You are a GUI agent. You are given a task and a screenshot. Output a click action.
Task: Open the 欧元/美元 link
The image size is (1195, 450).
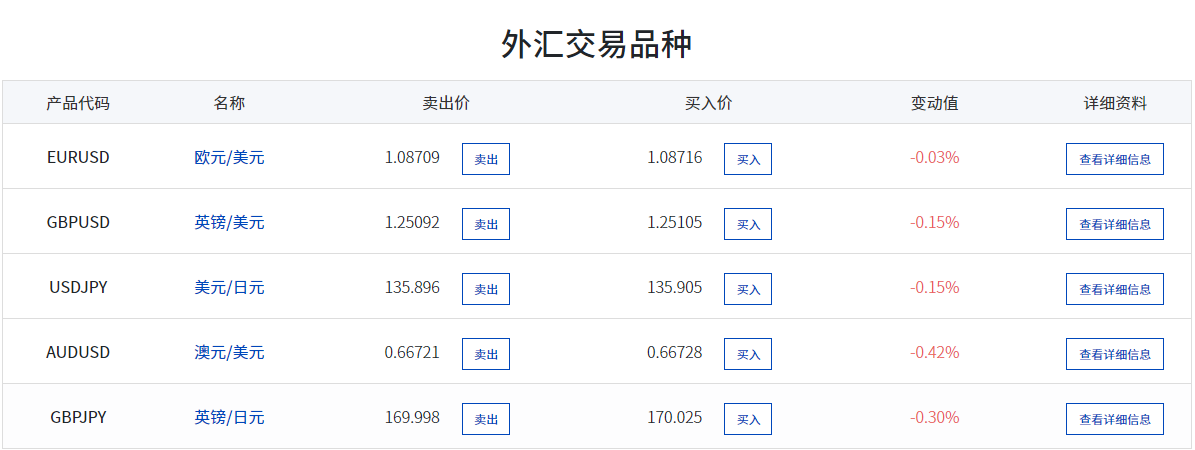(229, 157)
